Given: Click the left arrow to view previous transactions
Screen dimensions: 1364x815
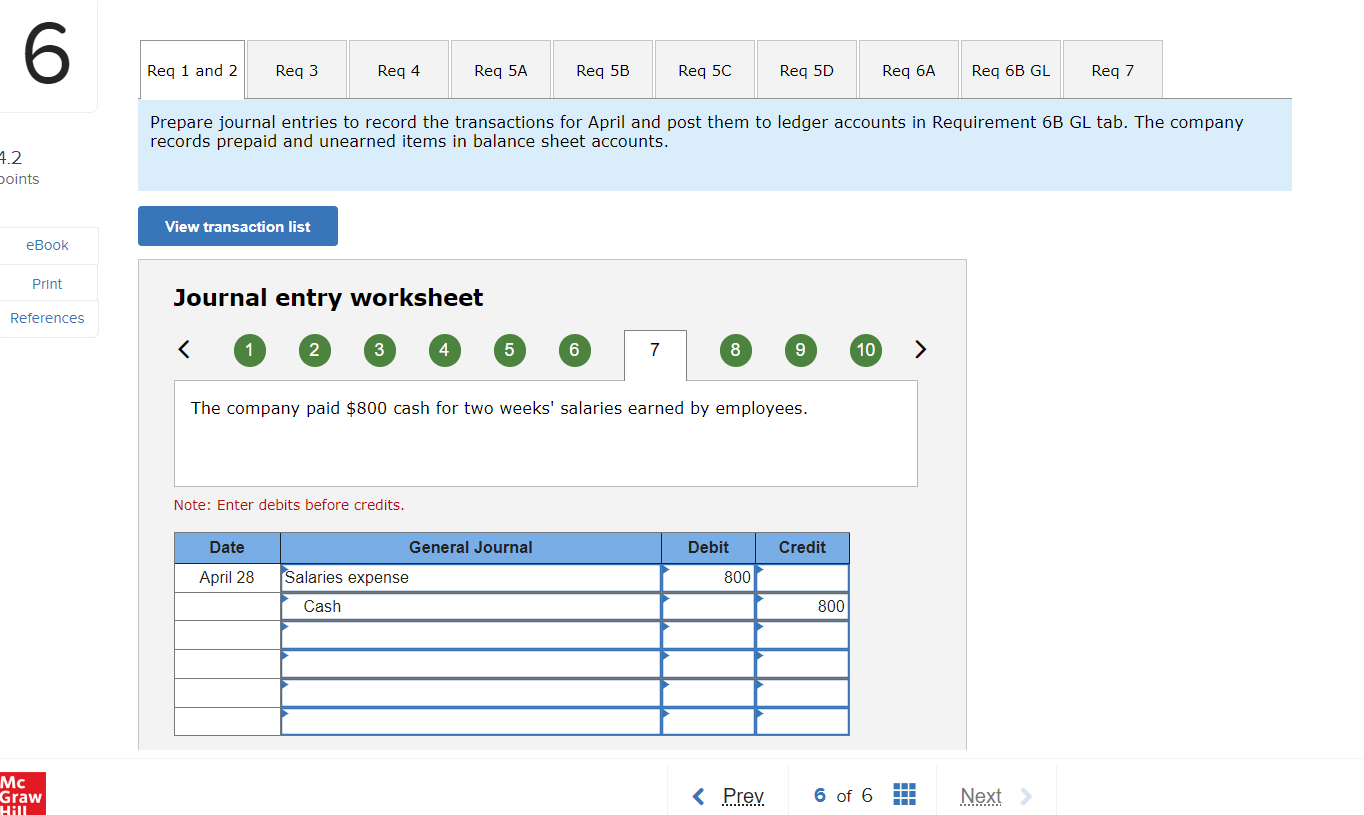Looking at the screenshot, I should pyautogui.click(x=184, y=349).
